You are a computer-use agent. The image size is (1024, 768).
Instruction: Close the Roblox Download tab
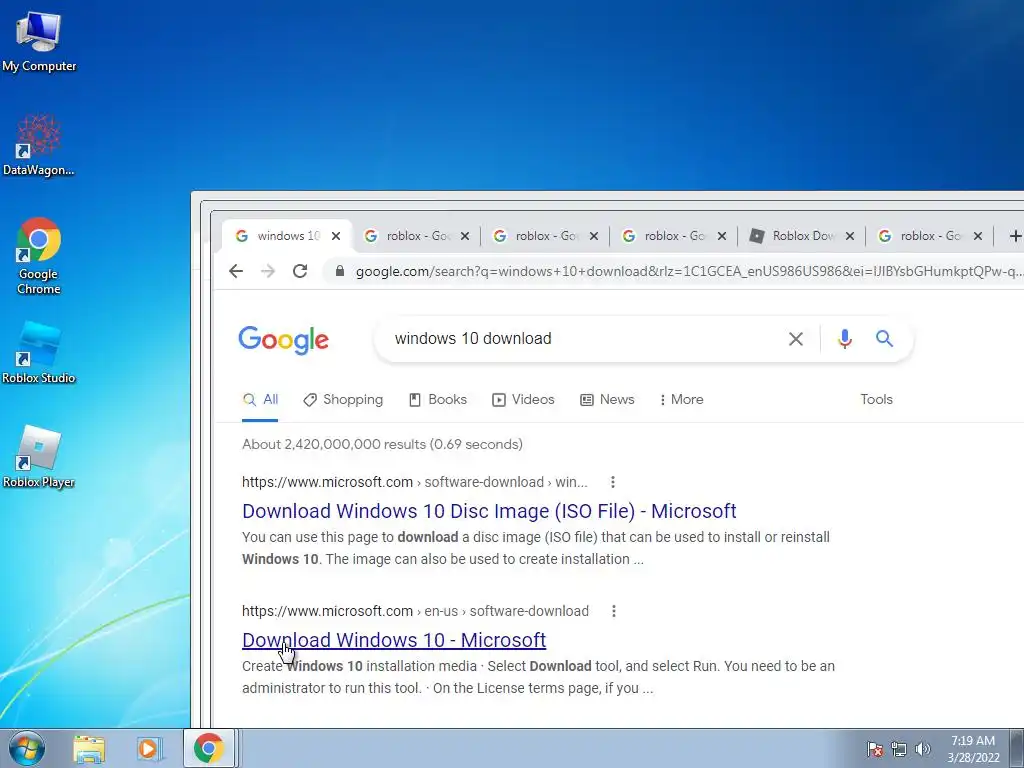850,236
